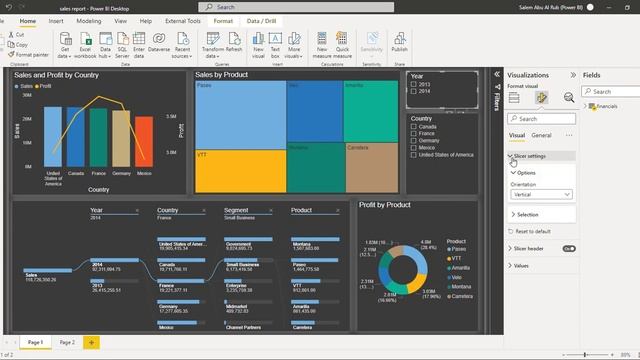Check United States of America box
Image resolution: width=640 pixels, height=360 pixels.
click(x=413, y=155)
